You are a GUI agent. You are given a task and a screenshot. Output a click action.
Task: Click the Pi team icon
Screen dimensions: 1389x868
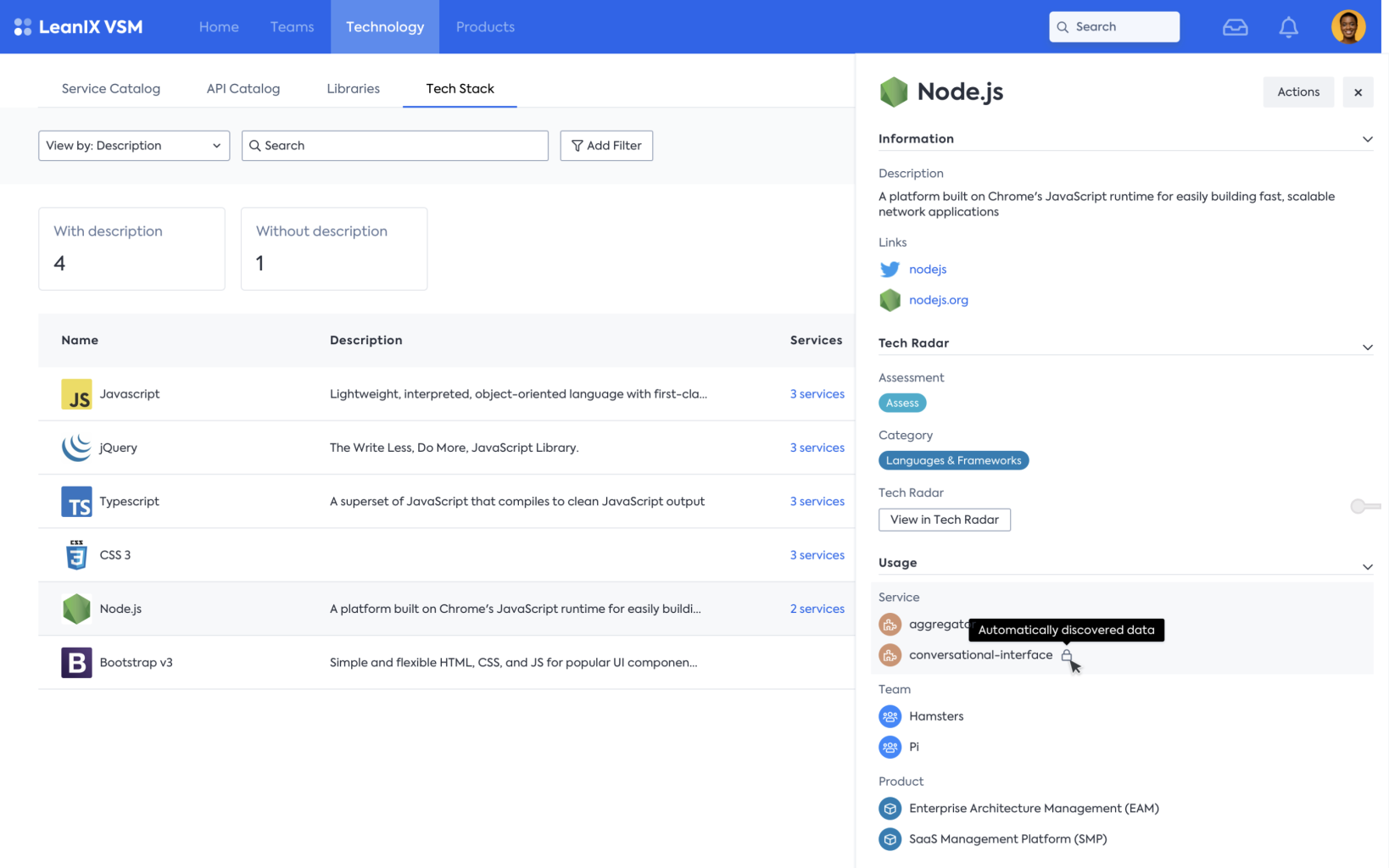pyautogui.click(x=890, y=748)
